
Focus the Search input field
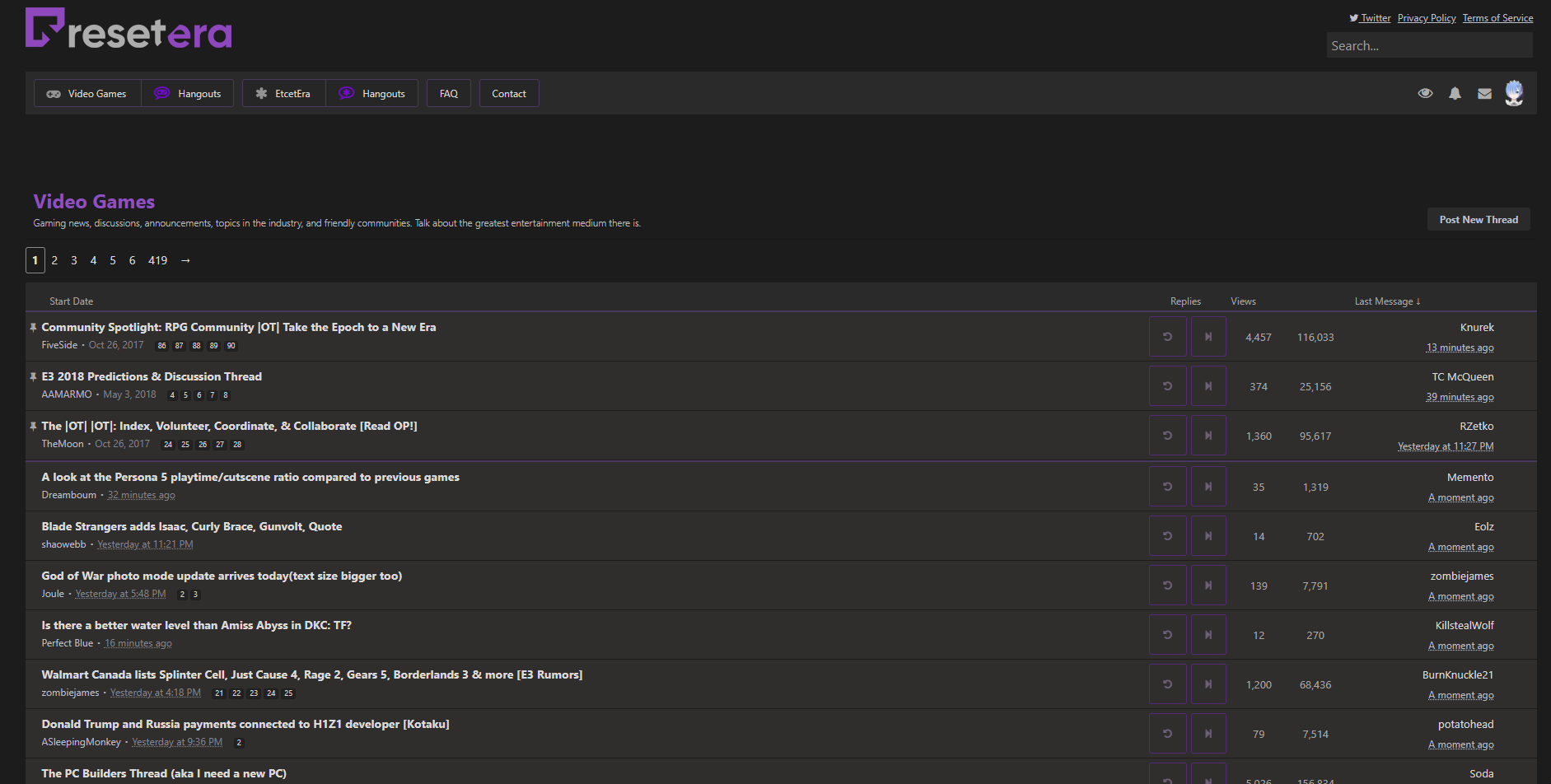pos(1429,45)
